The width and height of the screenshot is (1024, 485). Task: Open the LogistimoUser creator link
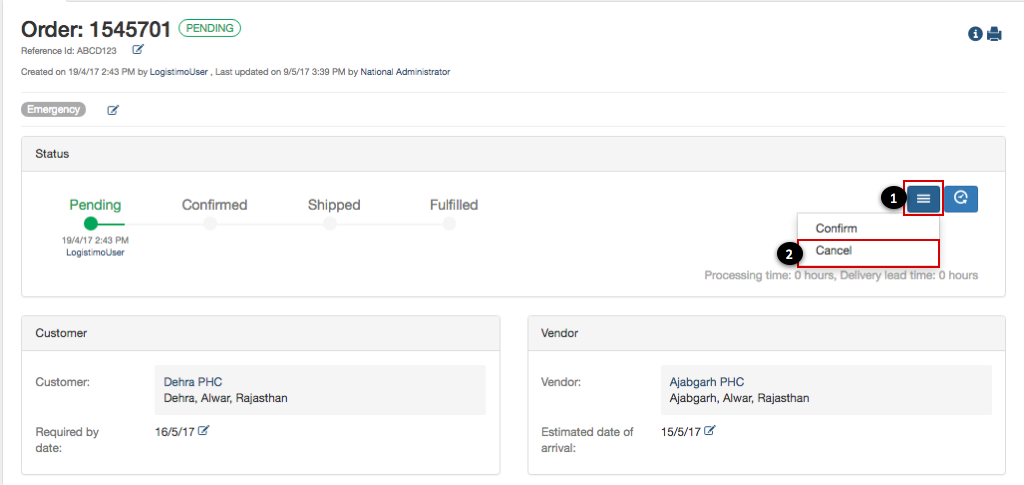178,72
